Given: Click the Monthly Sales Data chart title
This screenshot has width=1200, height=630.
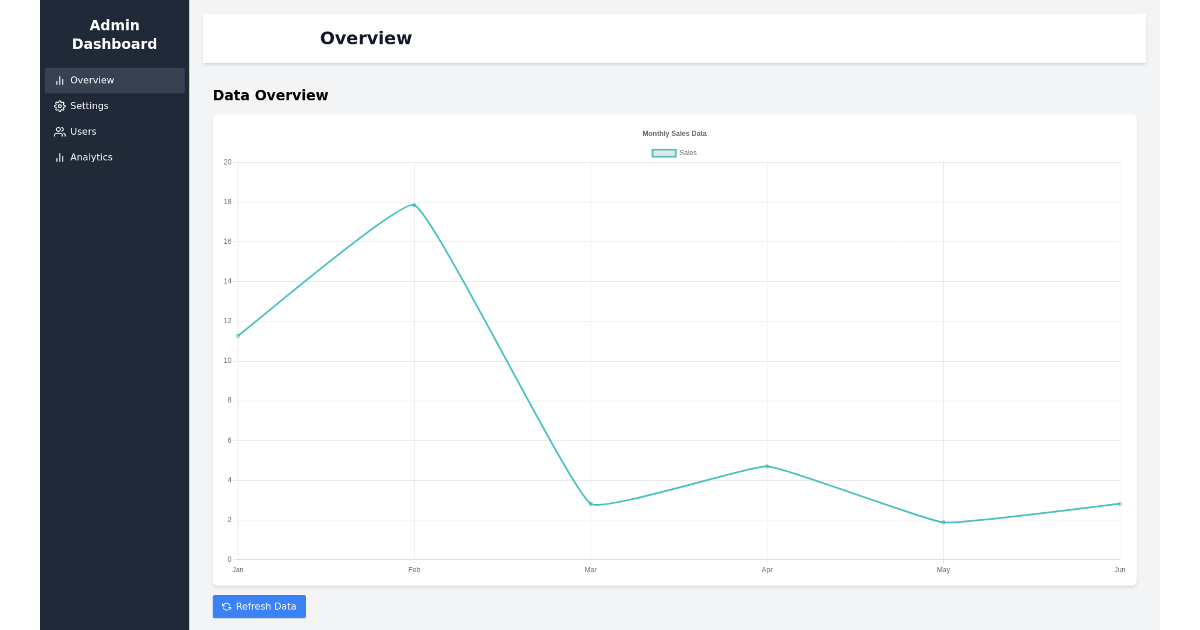Looking at the screenshot, I should 674,133.
